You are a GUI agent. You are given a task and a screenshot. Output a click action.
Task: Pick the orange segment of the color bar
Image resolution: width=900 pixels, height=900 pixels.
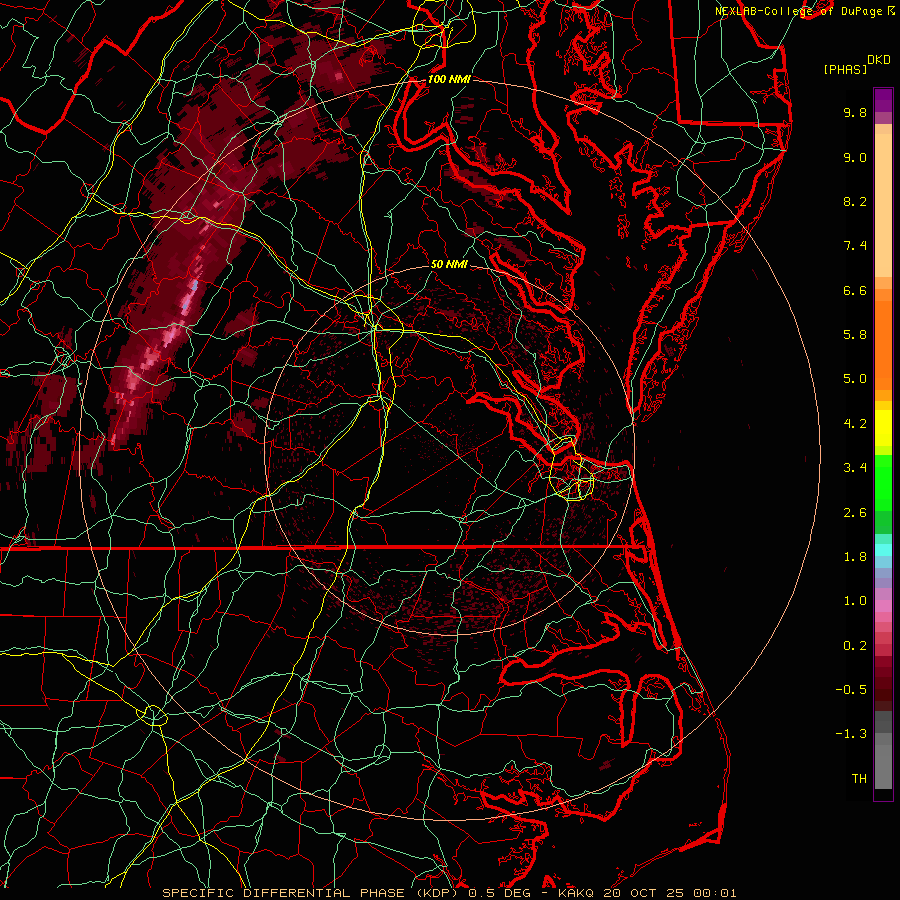pos(883,344)
